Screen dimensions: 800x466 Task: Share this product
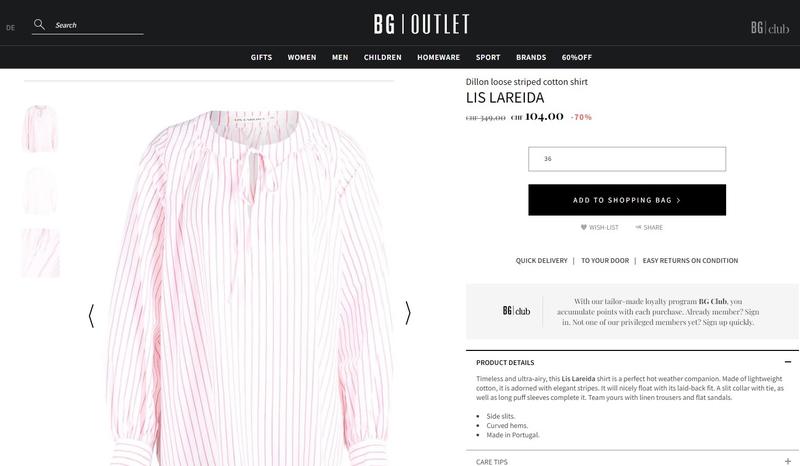[x=649, y=228]
